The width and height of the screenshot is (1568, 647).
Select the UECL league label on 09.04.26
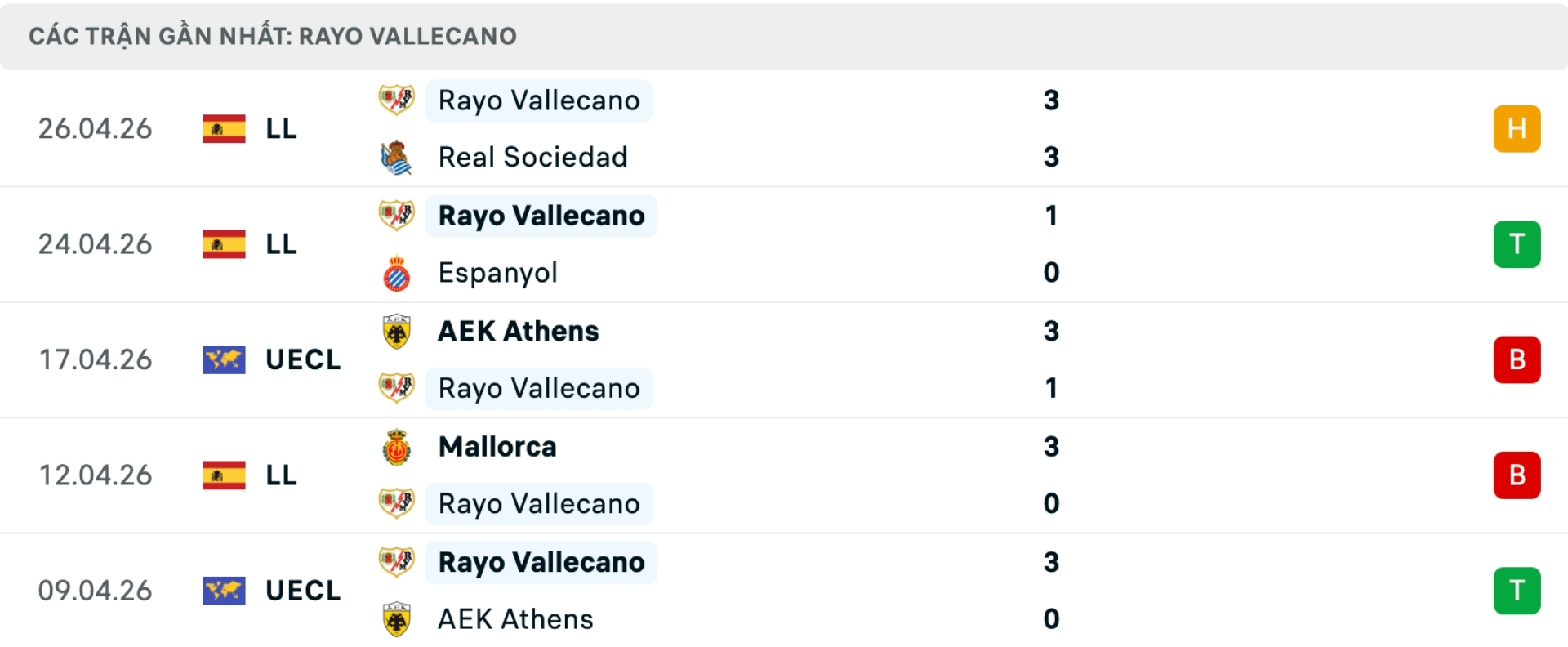pos(303,591)
